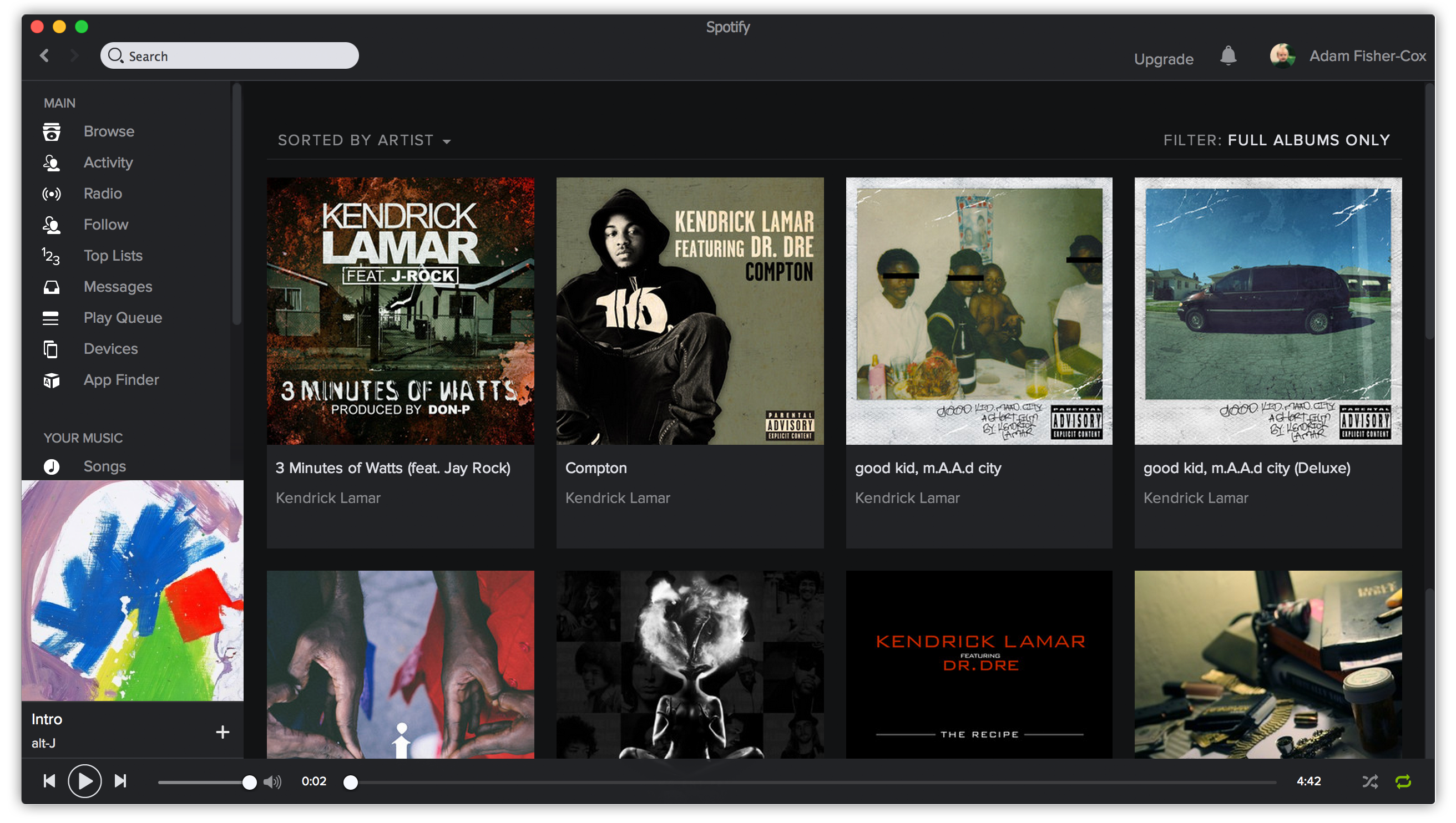Adjust the volume slider handle
This screenshot has height=823, width=1456.
[x=249, y=783]
